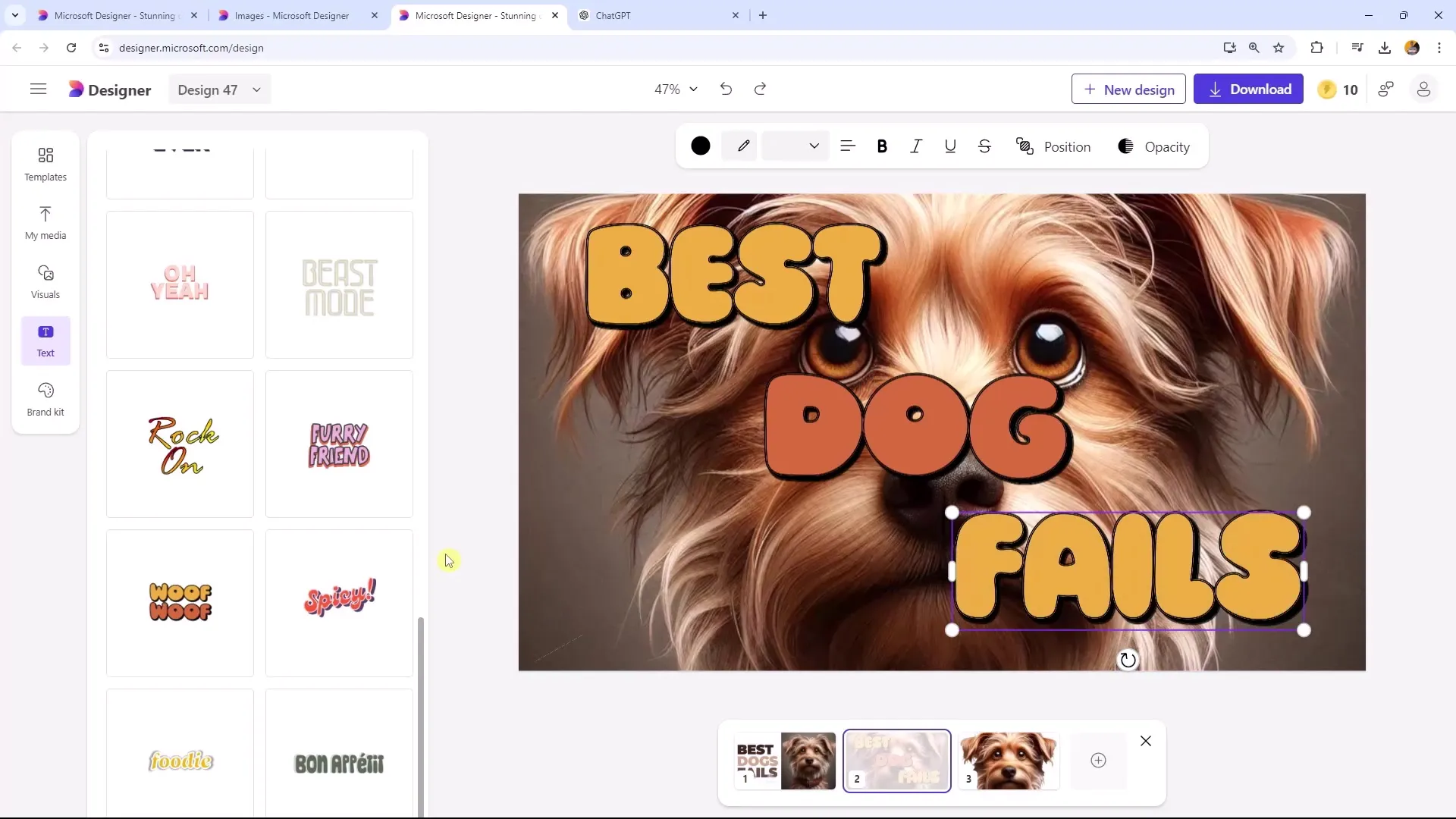Choose the WOOF WOOF text style

click(x=180, y=603)
